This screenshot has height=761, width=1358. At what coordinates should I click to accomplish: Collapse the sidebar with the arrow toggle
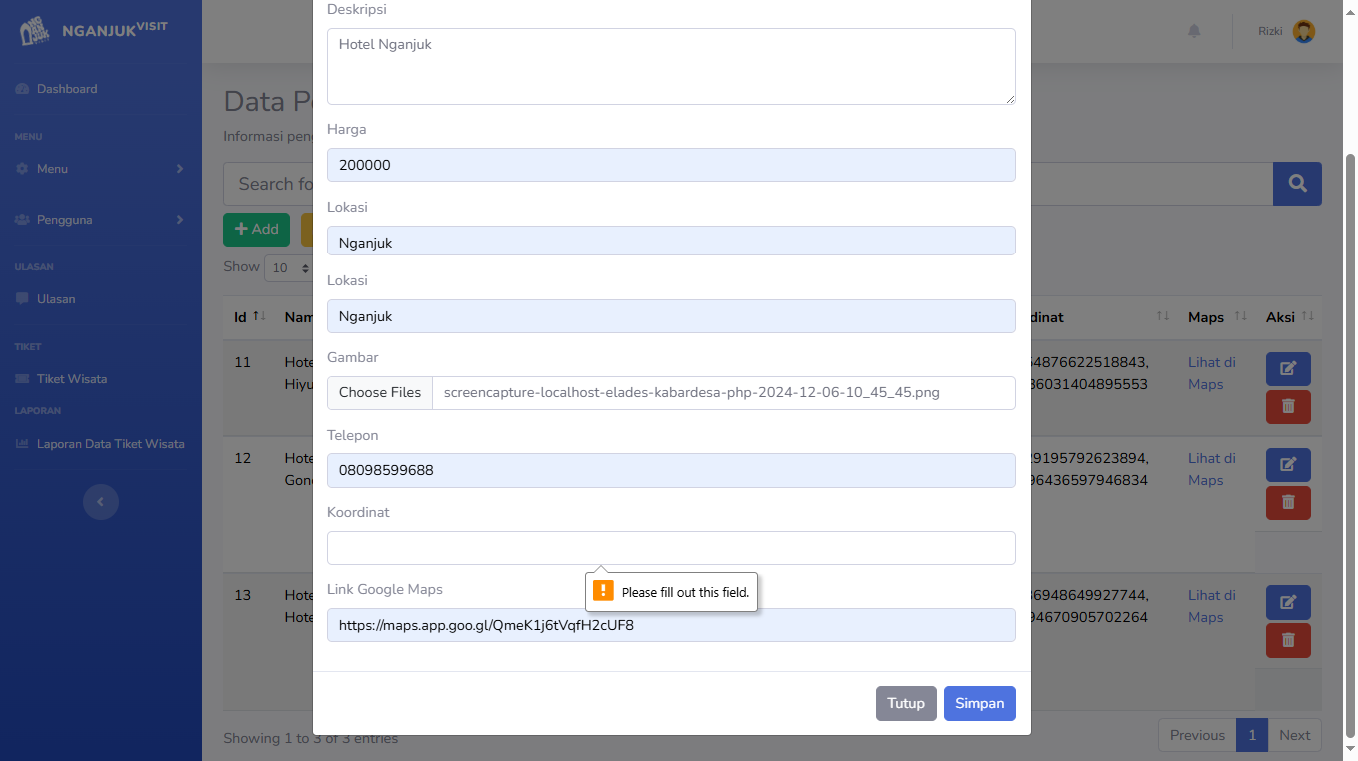100,502
